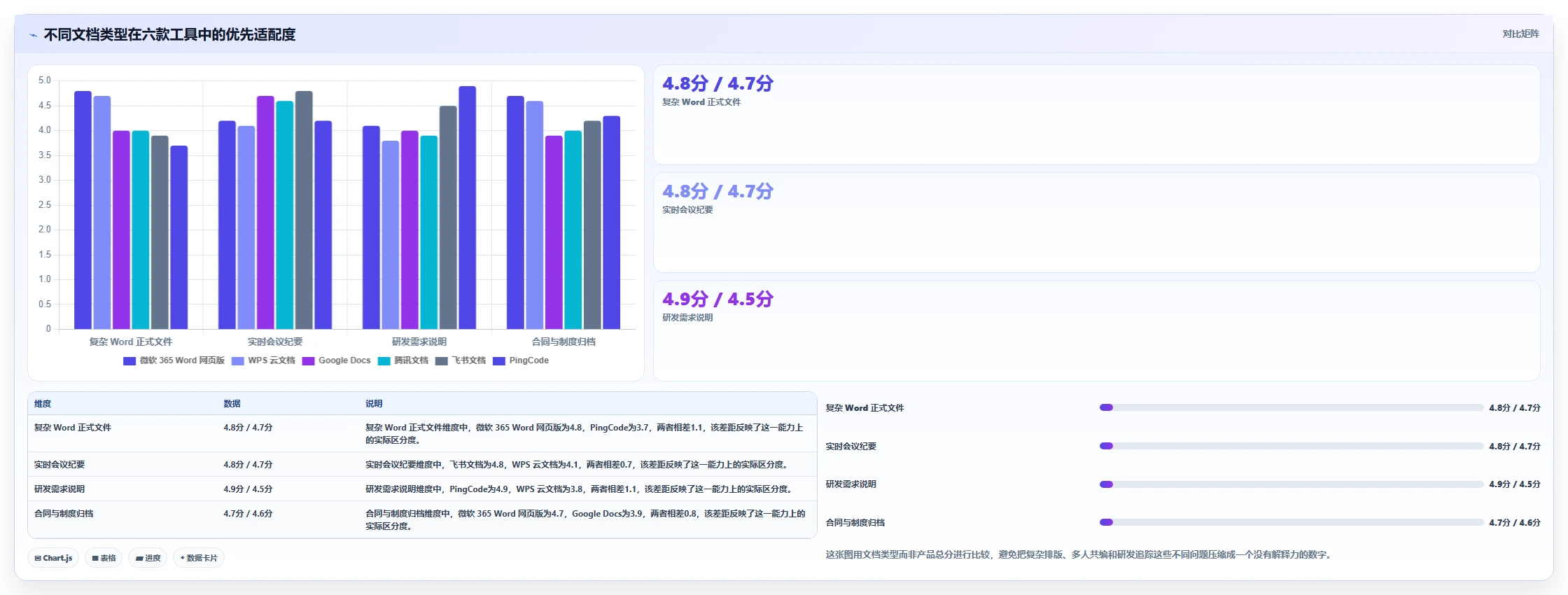Click the 4.7分 / 4.6分 value beside progress bar
The height and width of the screenshot is (595, 1568).
1514,523
